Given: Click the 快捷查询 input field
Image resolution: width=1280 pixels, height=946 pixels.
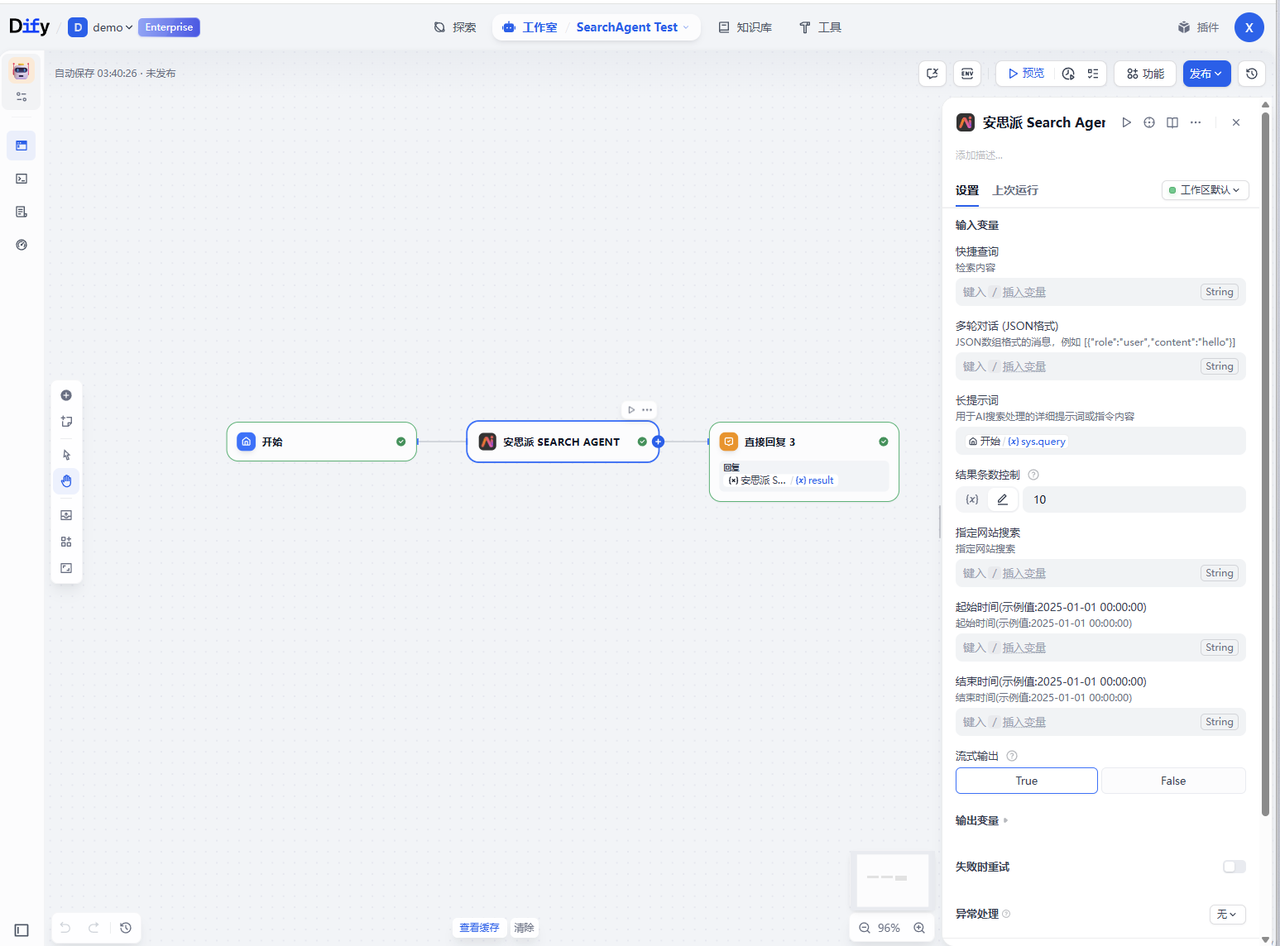Looking at the screenshot, I should [x=1101, y=292].
